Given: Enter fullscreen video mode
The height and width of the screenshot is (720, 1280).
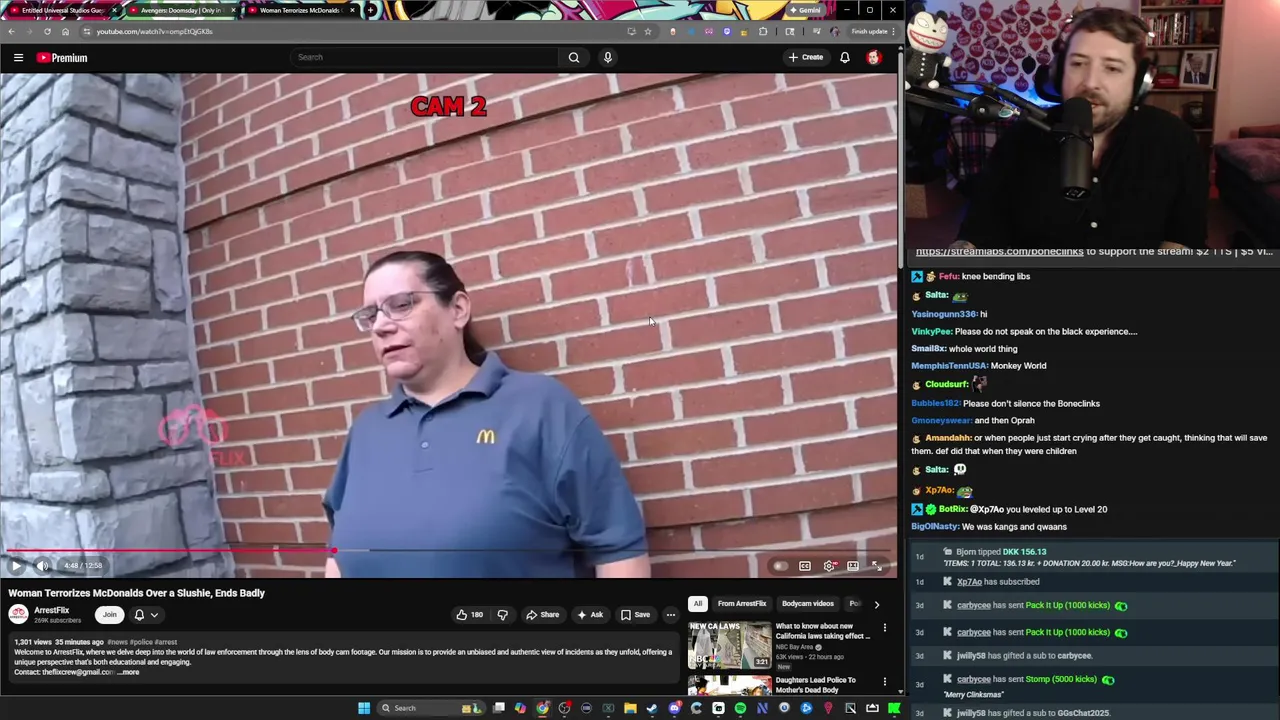Looking at the screenshot, I should pos(877,566).
